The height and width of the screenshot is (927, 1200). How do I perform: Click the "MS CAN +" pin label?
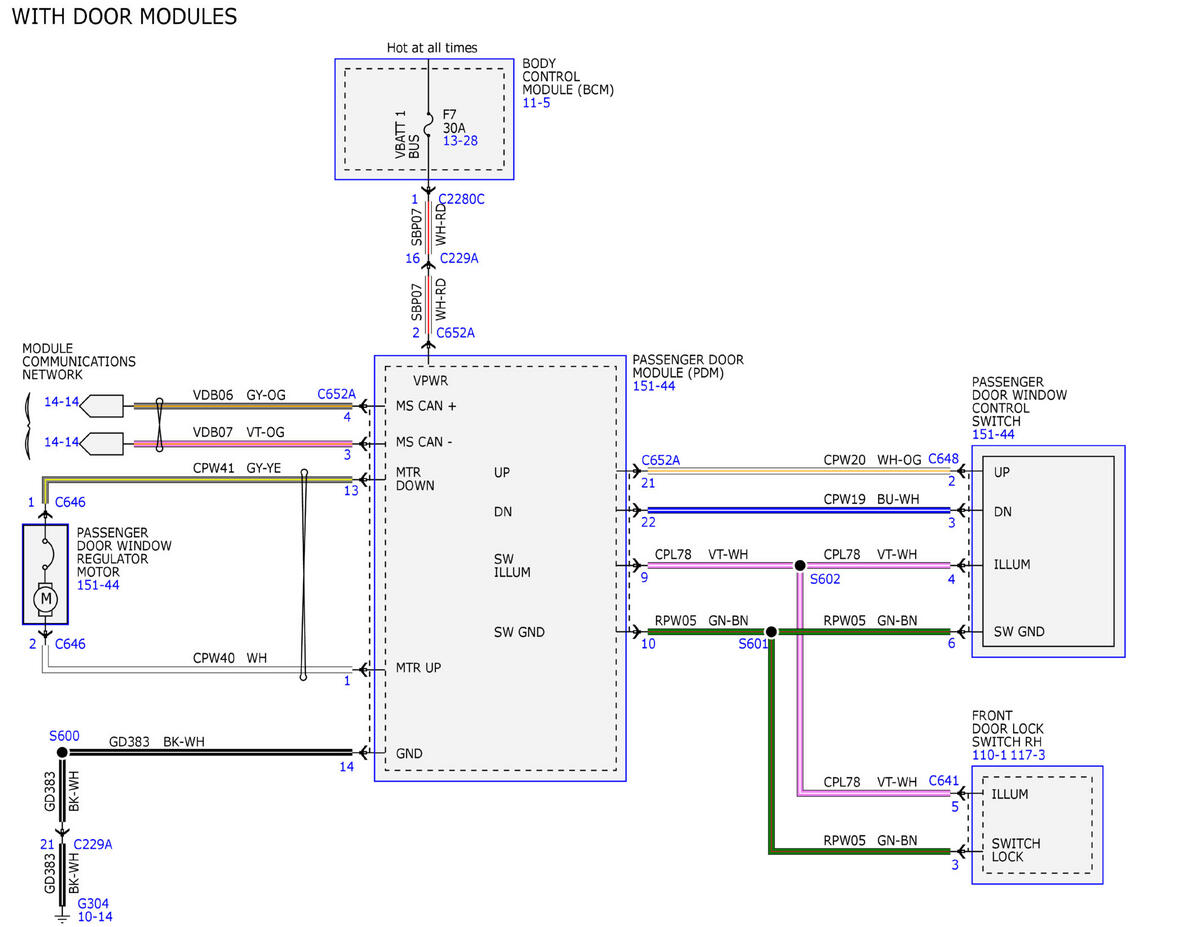click(426, 406)
